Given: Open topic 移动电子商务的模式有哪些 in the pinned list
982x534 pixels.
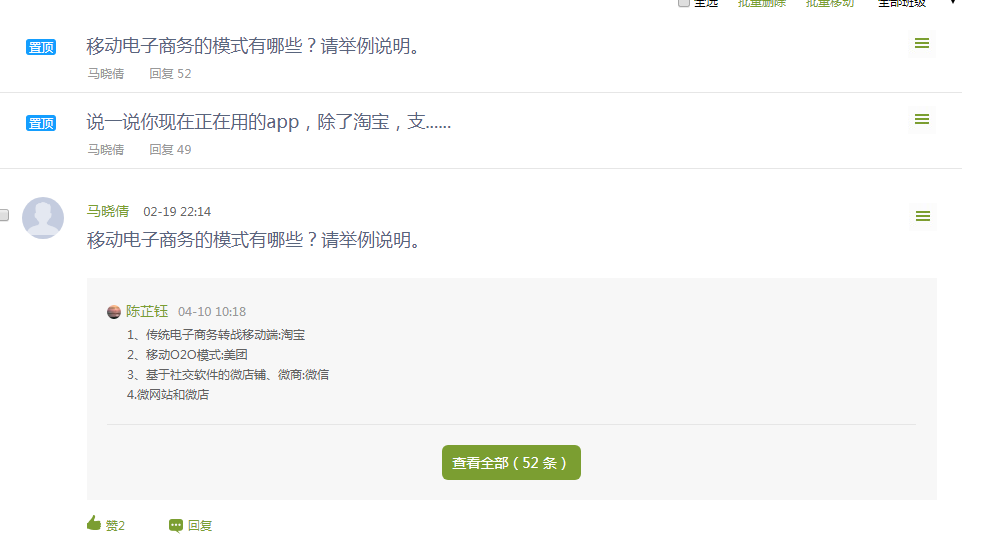Looking at the screenshot, I should tap(253, 46).
